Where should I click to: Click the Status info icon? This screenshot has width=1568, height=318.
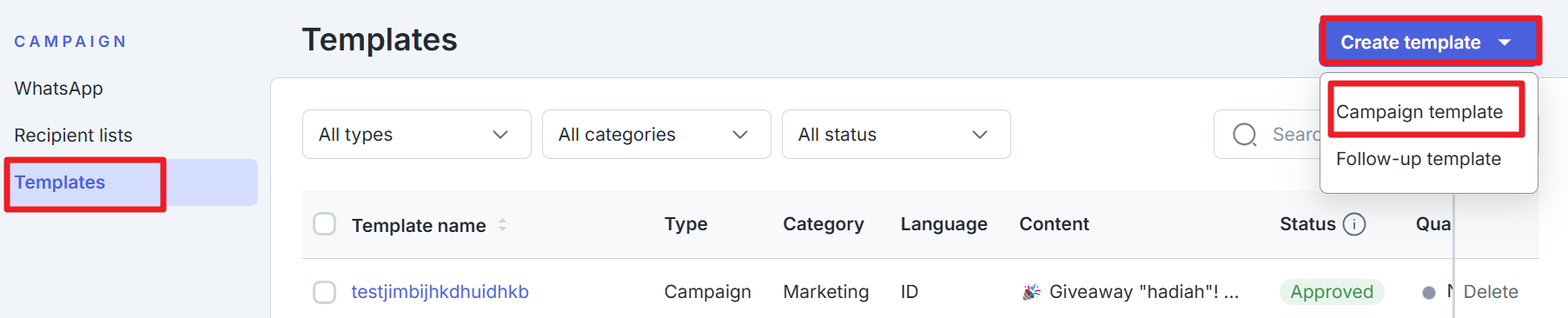[1354, 224]
